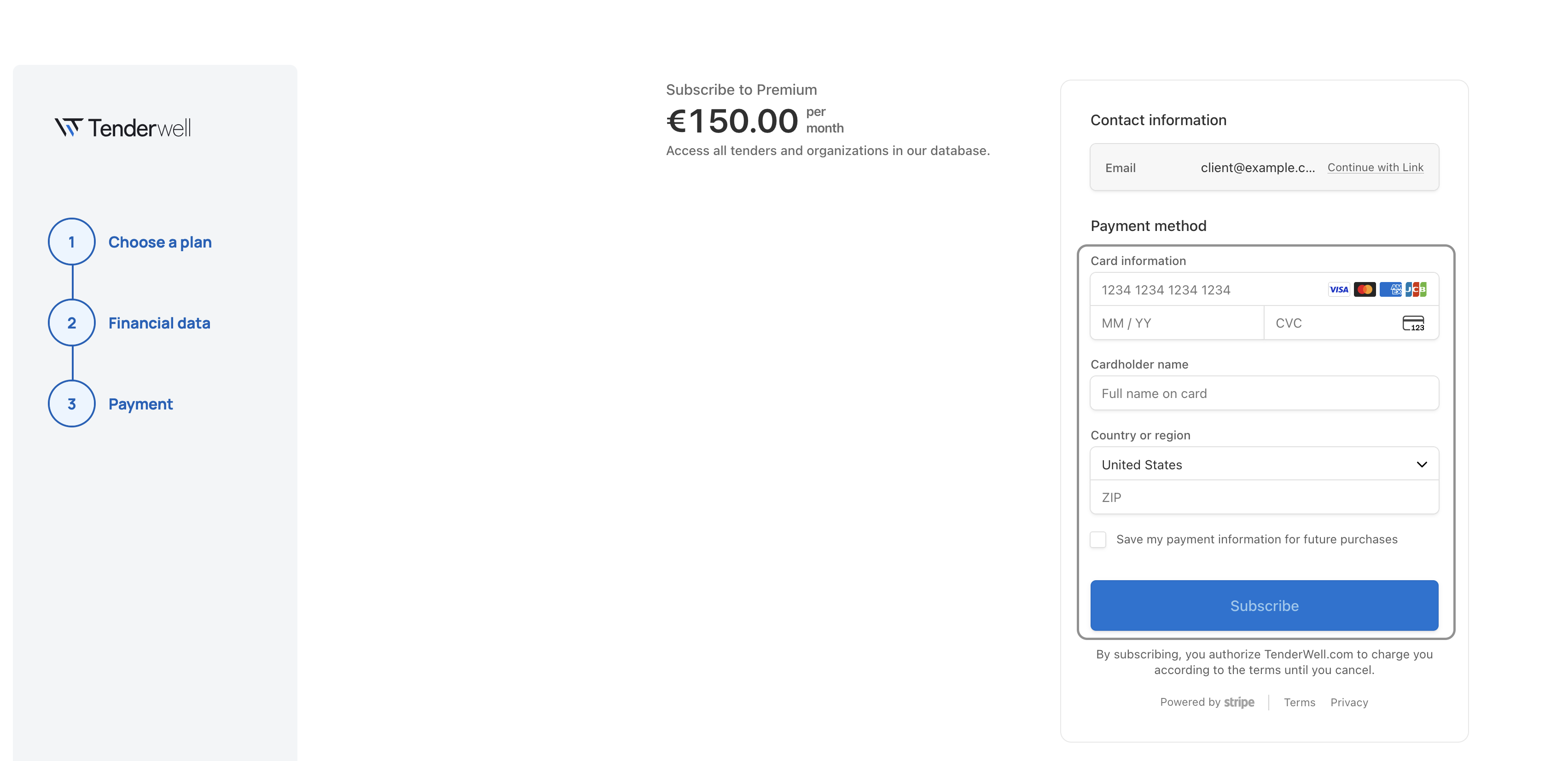Image resolution: width=1568 pixels, height=761 pixels.
Task: Select the Payment step label
Action: click(140, 404)
